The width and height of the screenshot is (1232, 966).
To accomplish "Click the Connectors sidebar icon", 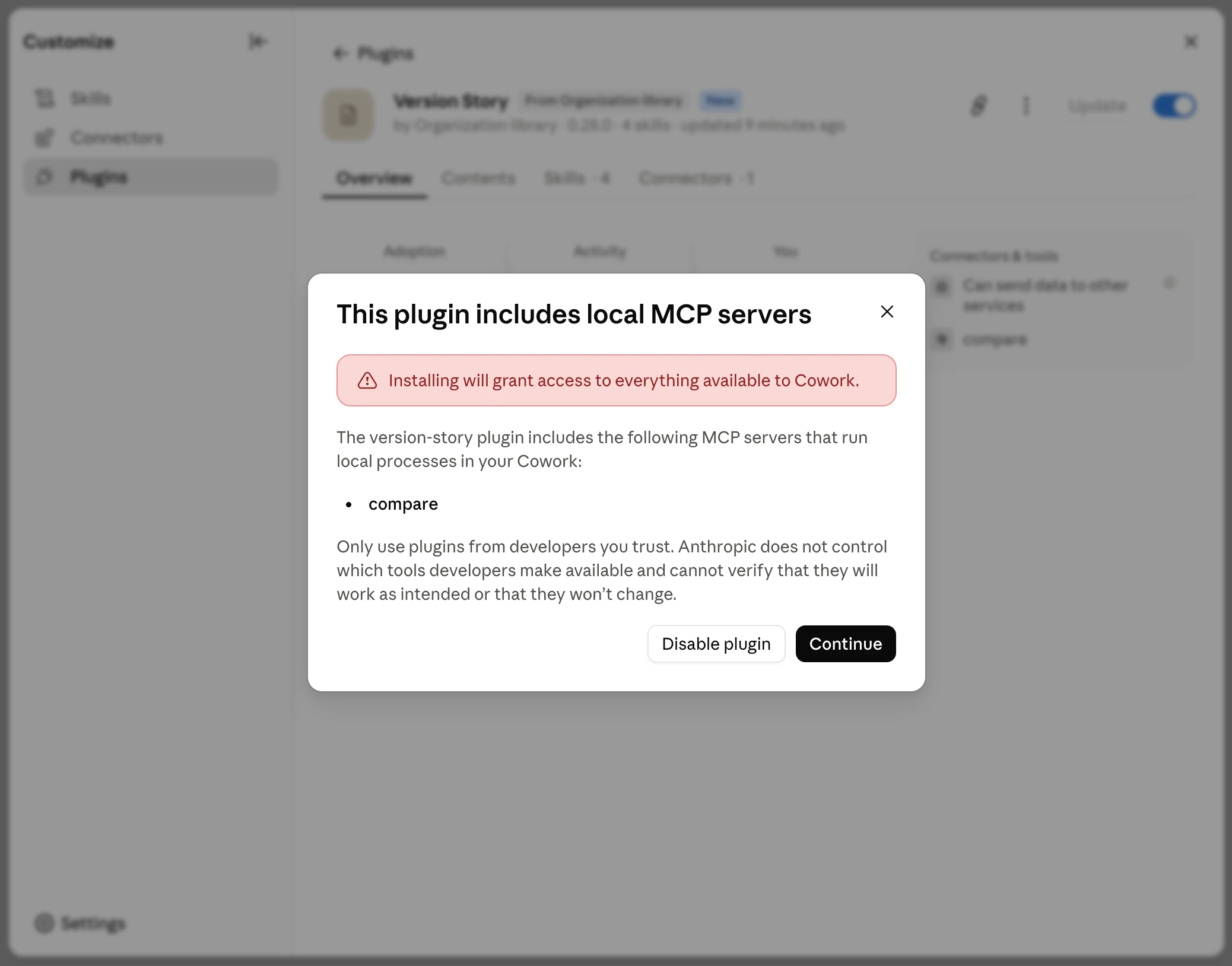I will pos(45,138).
